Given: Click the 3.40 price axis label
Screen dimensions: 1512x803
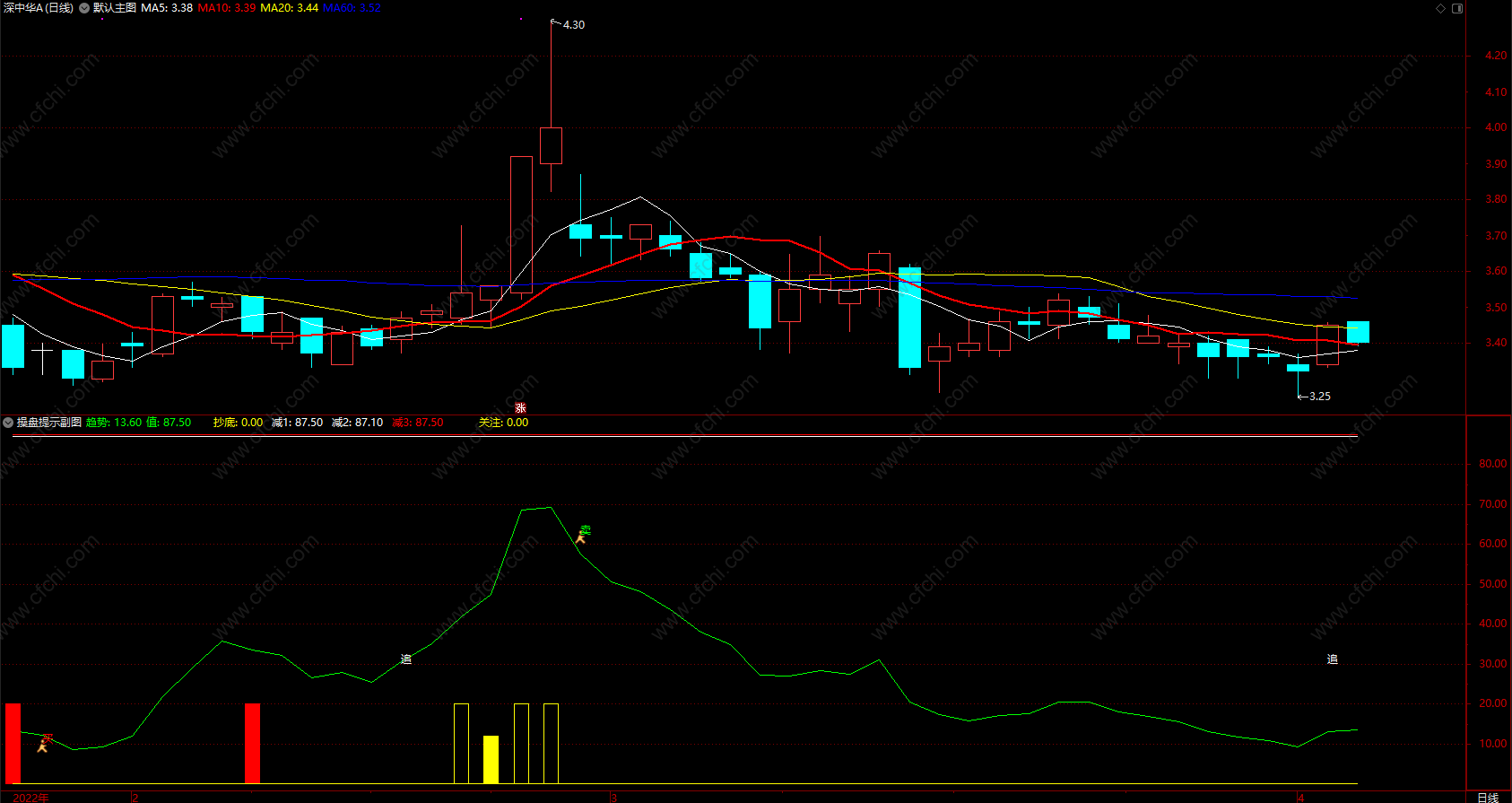Looking at the screenshot, I should coord(1496,343).
